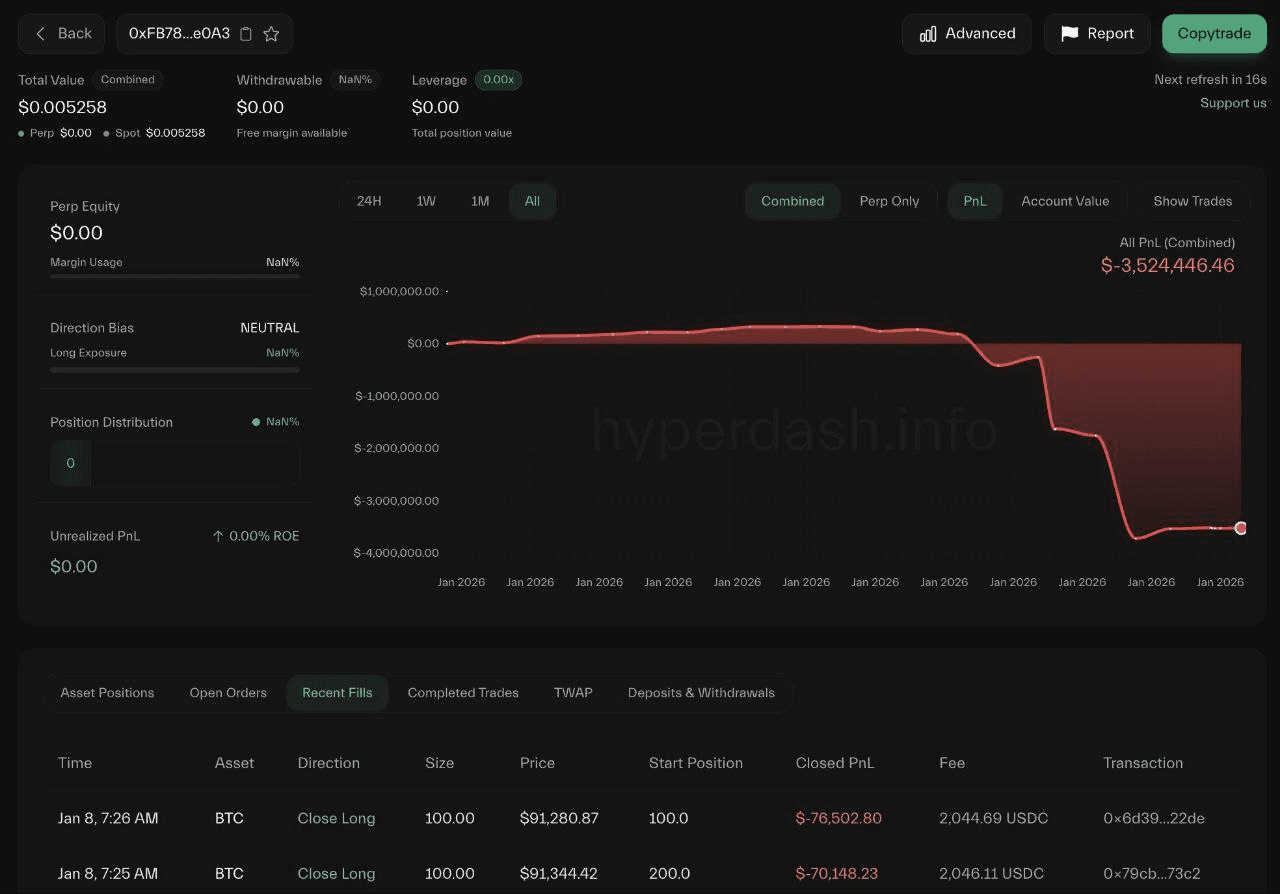Favorite the wallet with star icon
The height and width of the screenshot is (894, 1280).
271,34
